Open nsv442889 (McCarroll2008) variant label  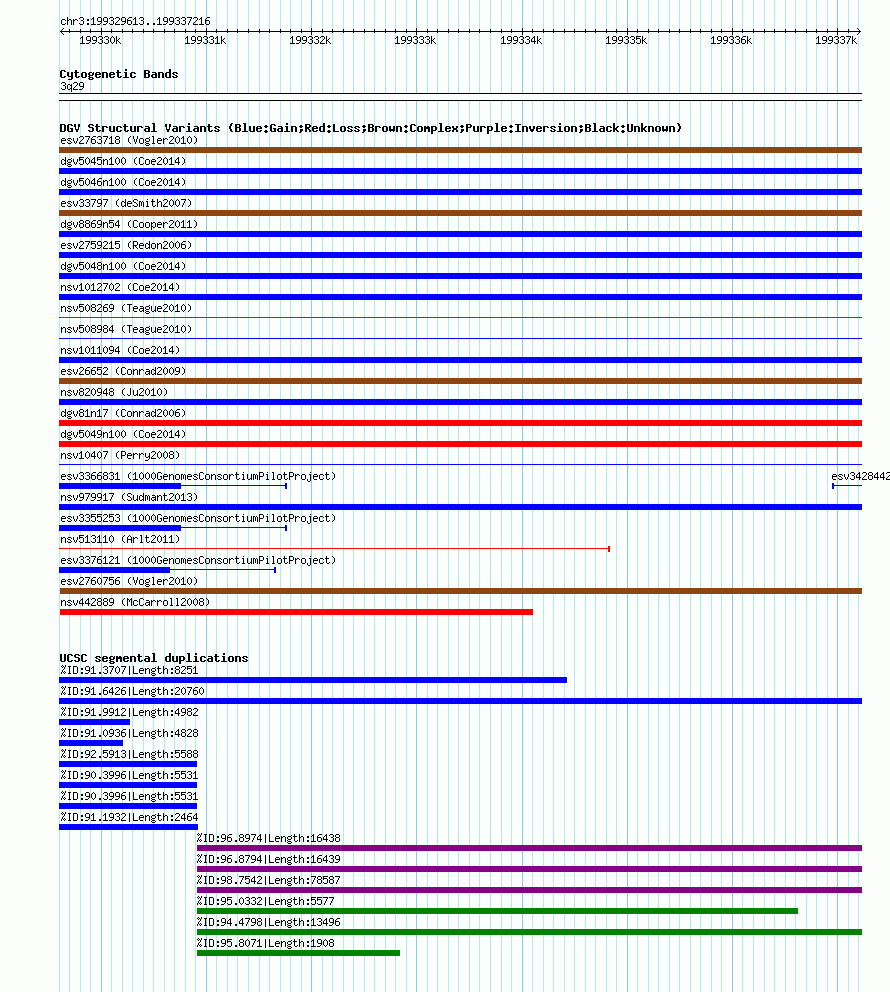pyautogui.click(x=135, y=602)
